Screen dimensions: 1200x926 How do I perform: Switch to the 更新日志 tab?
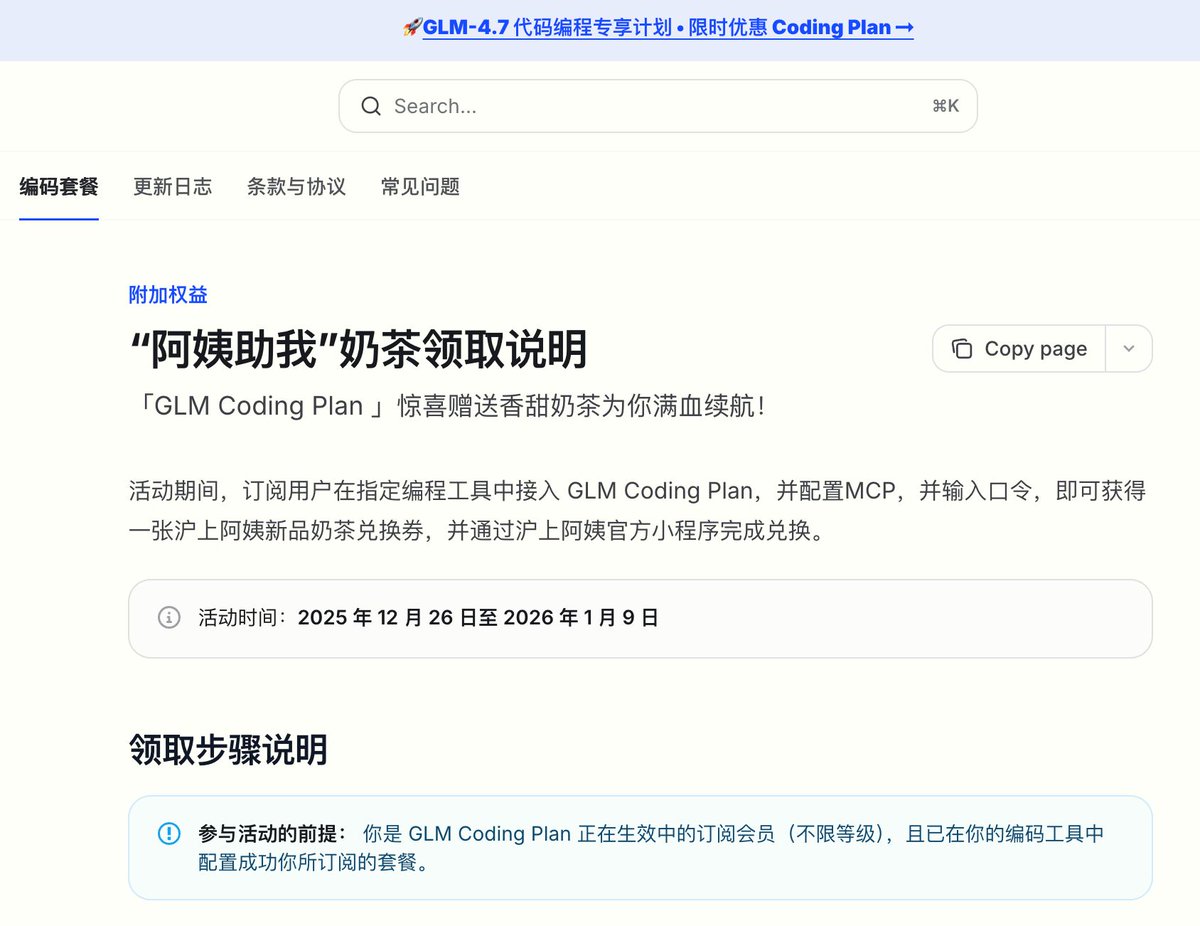coord(173,187)
